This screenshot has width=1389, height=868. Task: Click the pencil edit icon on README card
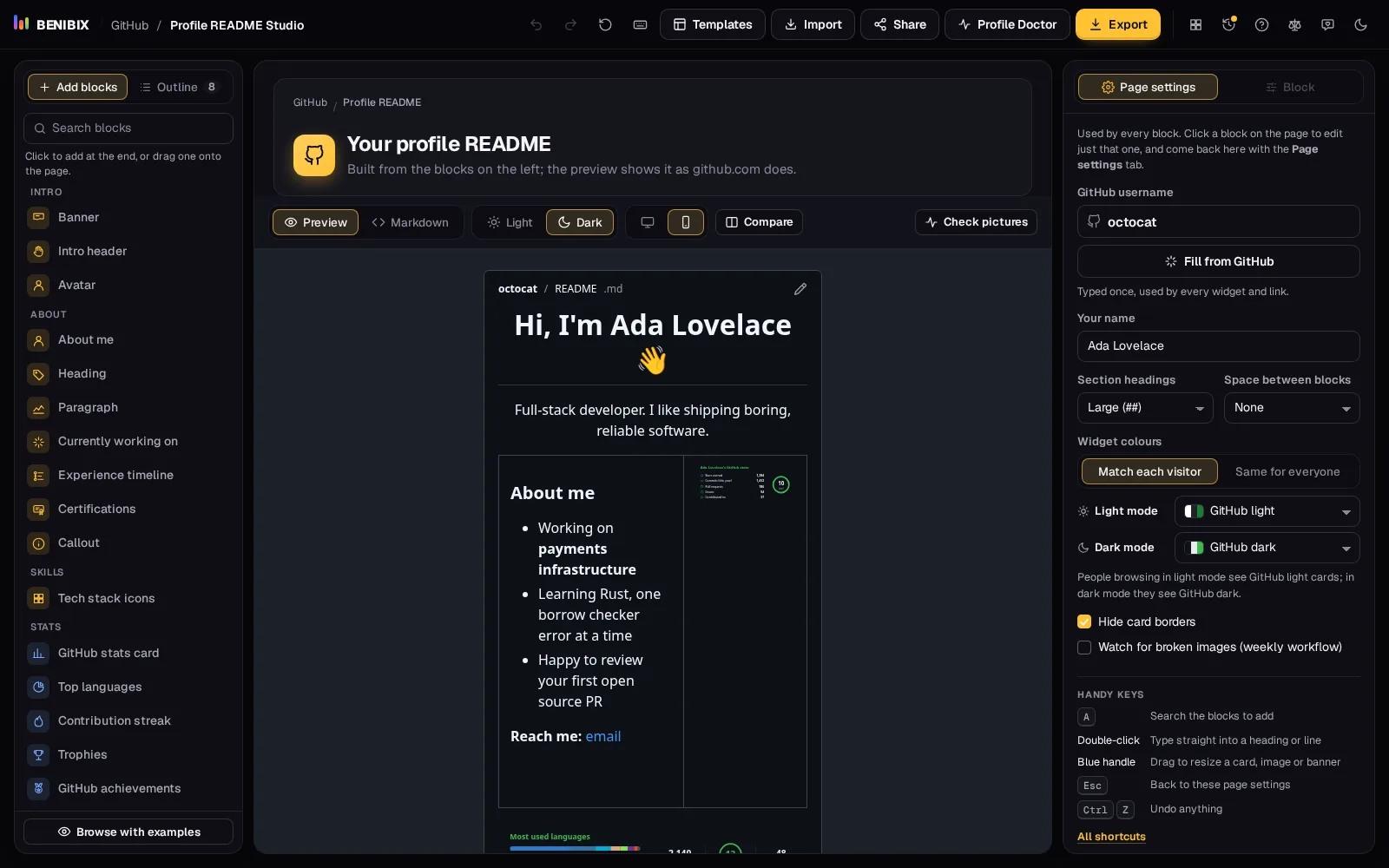[x=800, y=289]
